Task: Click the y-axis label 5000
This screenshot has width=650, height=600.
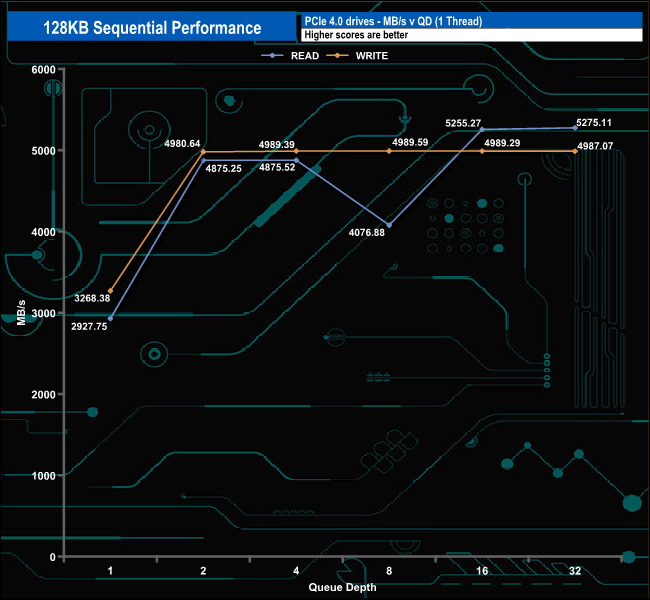Action: point(44,151)
